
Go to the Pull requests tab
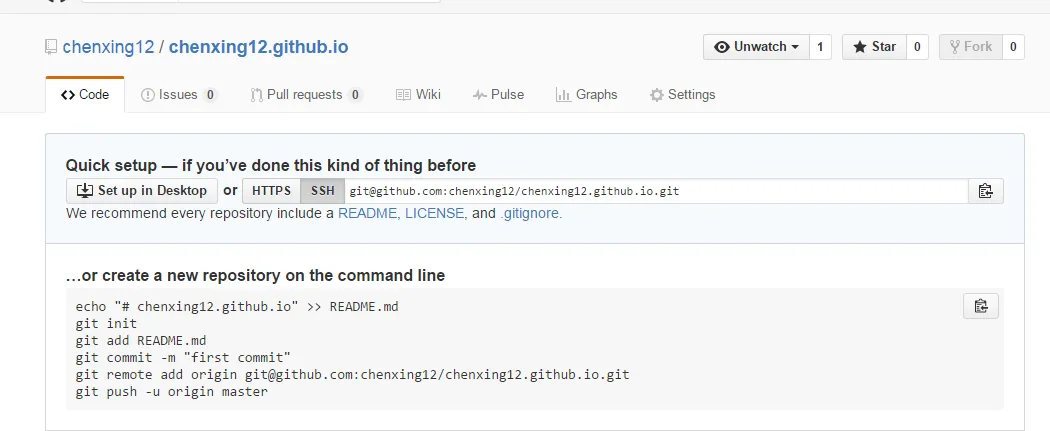[x=305, y=95]
